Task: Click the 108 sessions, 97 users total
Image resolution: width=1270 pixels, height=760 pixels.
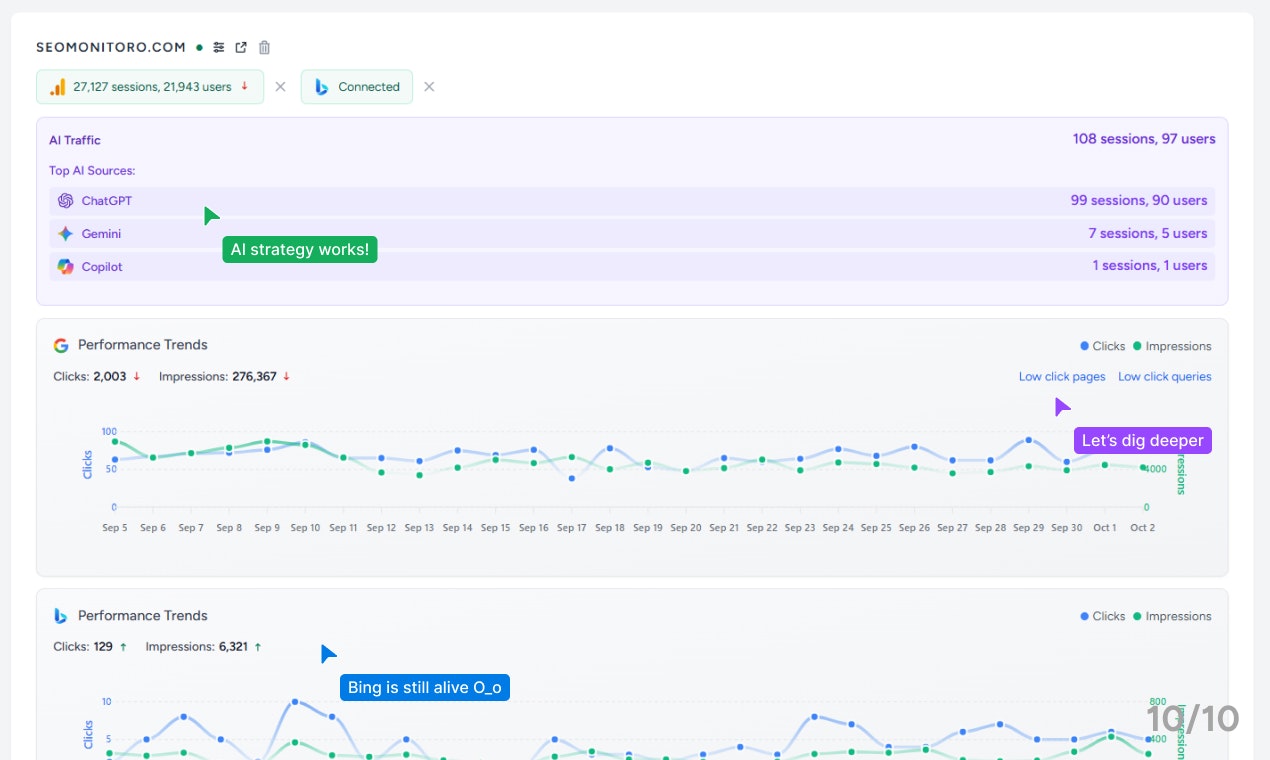Action: 1144,139
